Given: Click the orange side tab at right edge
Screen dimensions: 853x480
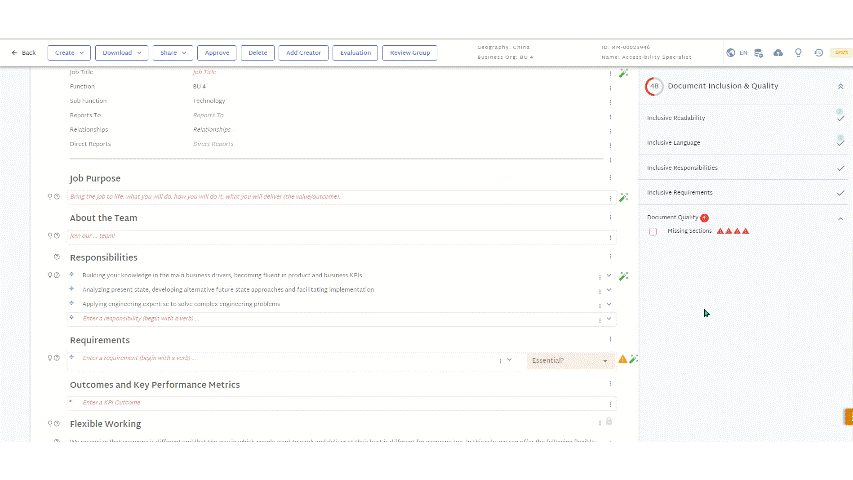Looking at the screenshot, I should pos(849,416).
